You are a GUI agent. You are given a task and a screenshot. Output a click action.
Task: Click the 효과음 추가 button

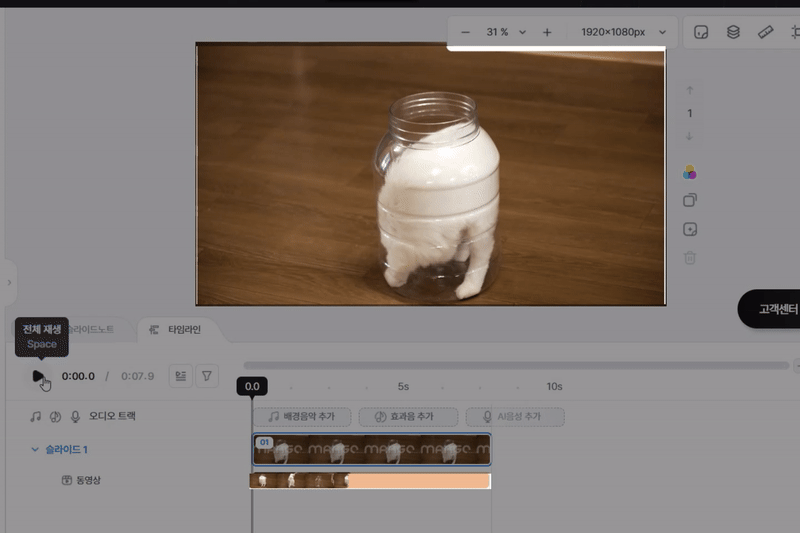pyautogui.click(x=408, y=416)
